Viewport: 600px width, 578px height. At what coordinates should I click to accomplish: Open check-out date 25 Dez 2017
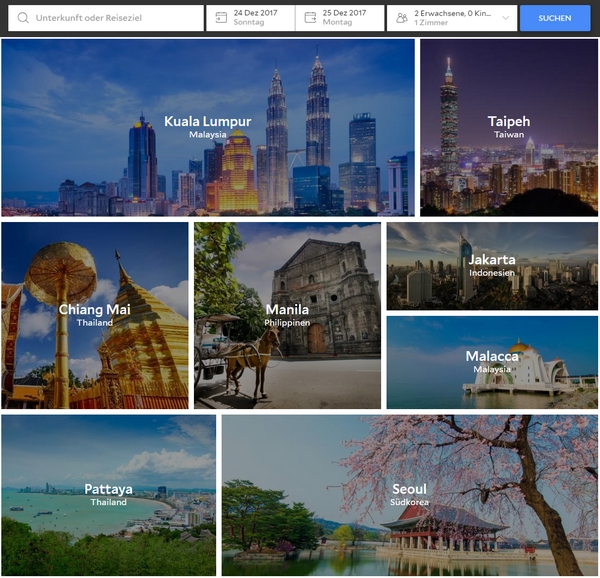click(x=346, y=18)
